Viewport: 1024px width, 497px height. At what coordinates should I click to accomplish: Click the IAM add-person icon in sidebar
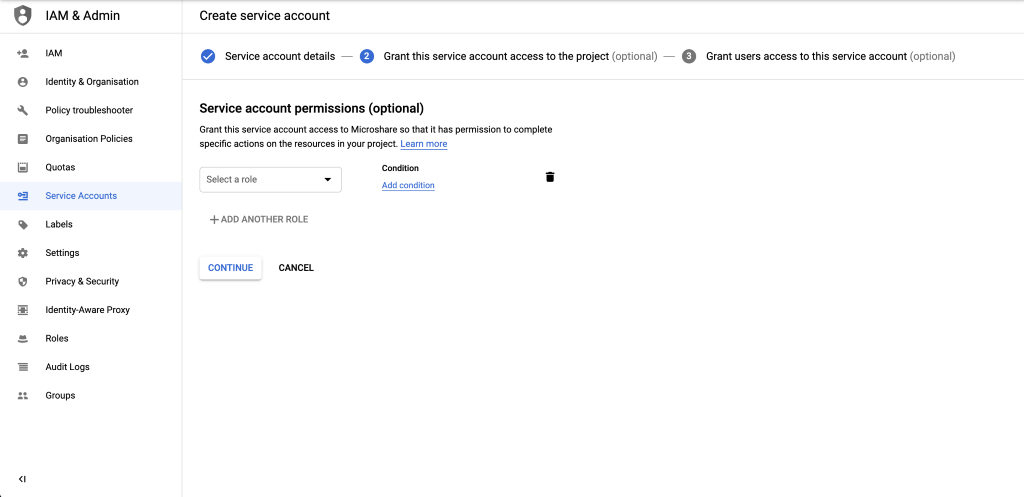click(22, 53)
